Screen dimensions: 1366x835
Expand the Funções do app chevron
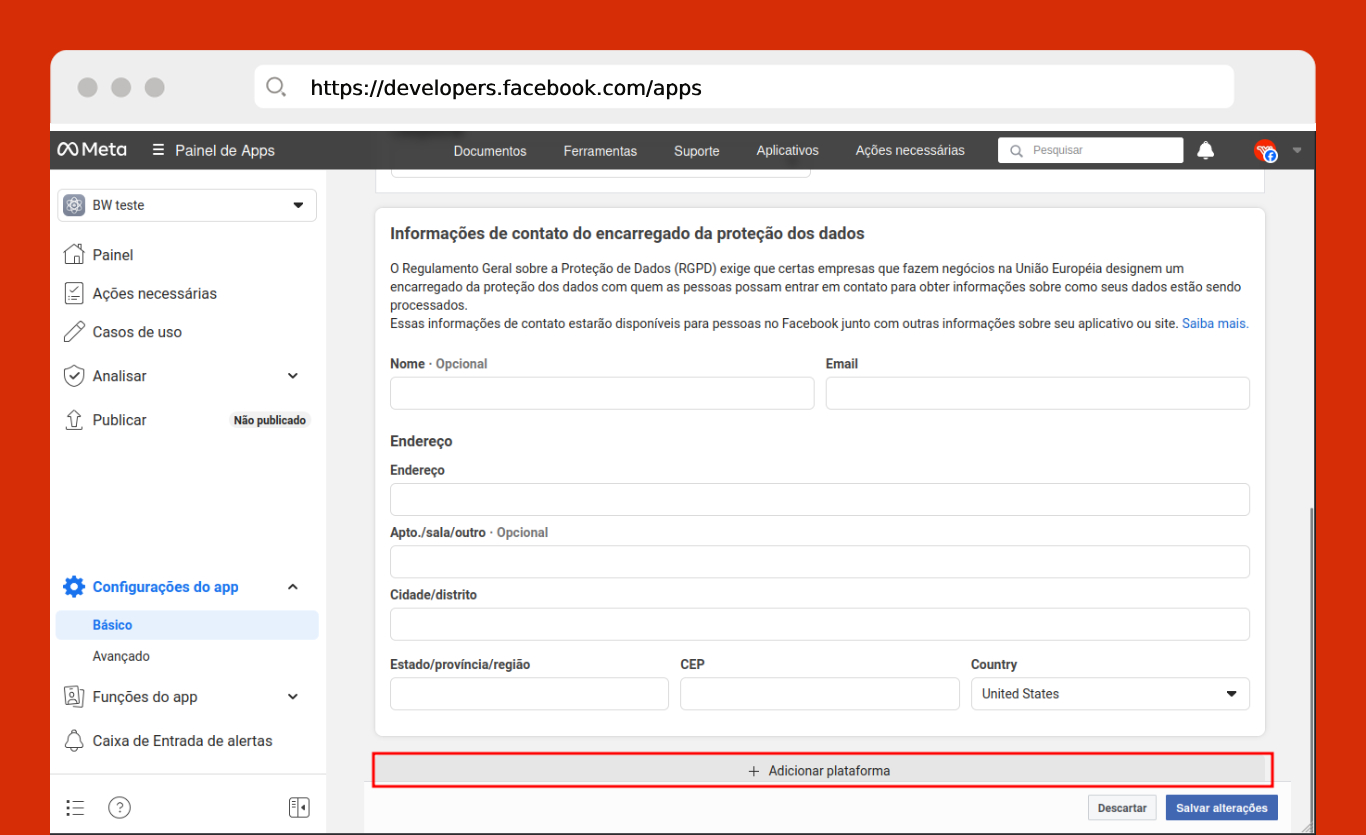pyautogui.click(x=293, y=697)
